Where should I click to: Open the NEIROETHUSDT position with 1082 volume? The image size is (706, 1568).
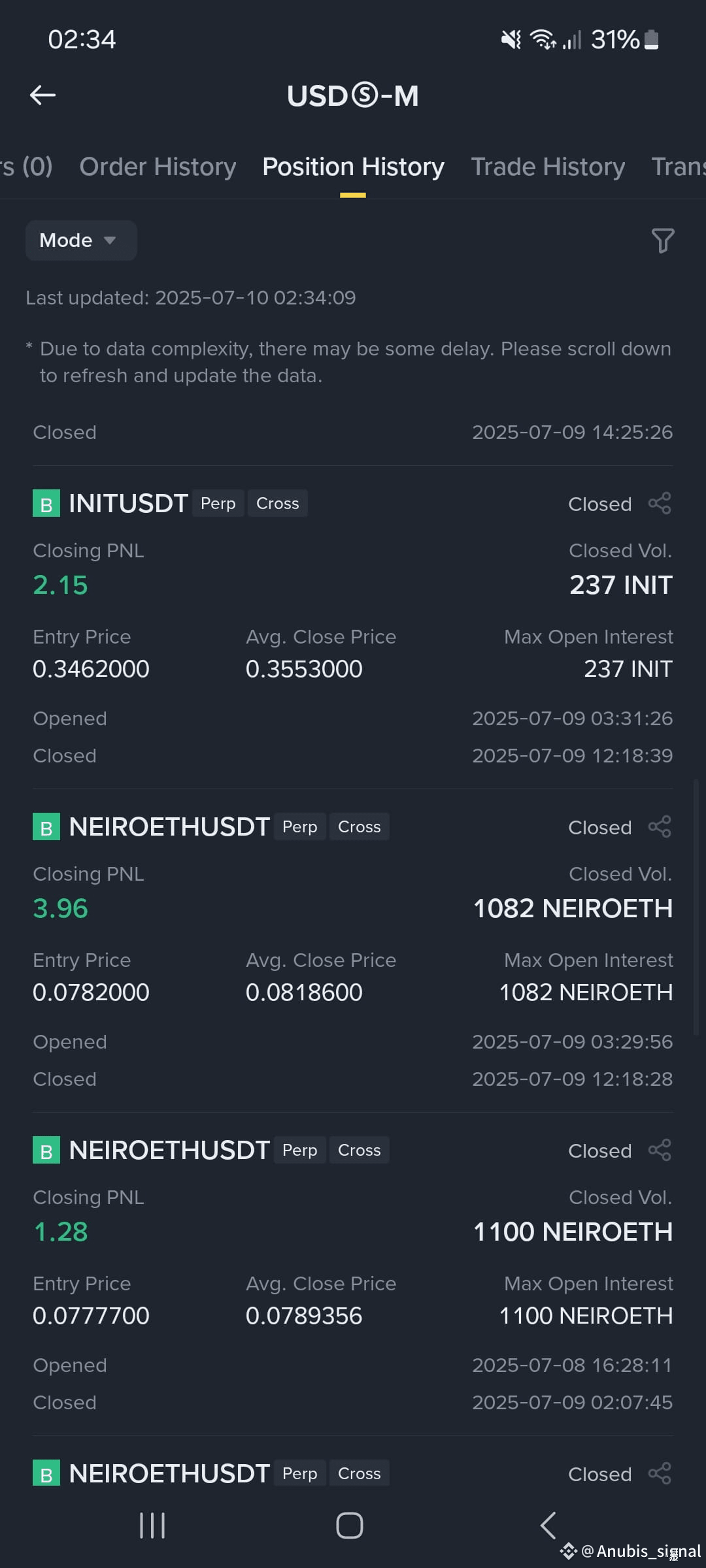coord(169,827)
